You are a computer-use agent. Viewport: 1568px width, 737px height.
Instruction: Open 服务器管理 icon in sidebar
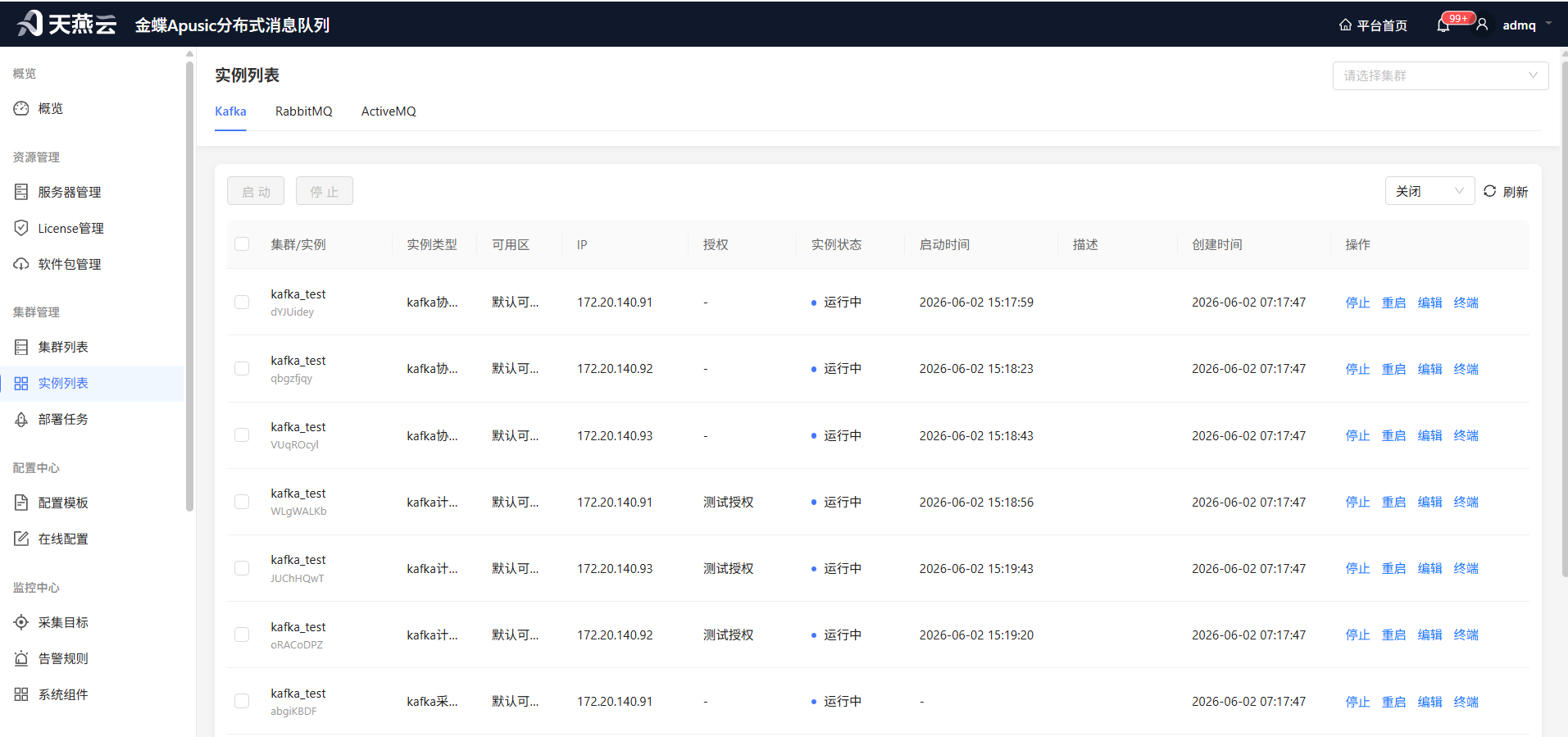click(x=21, y=192)
